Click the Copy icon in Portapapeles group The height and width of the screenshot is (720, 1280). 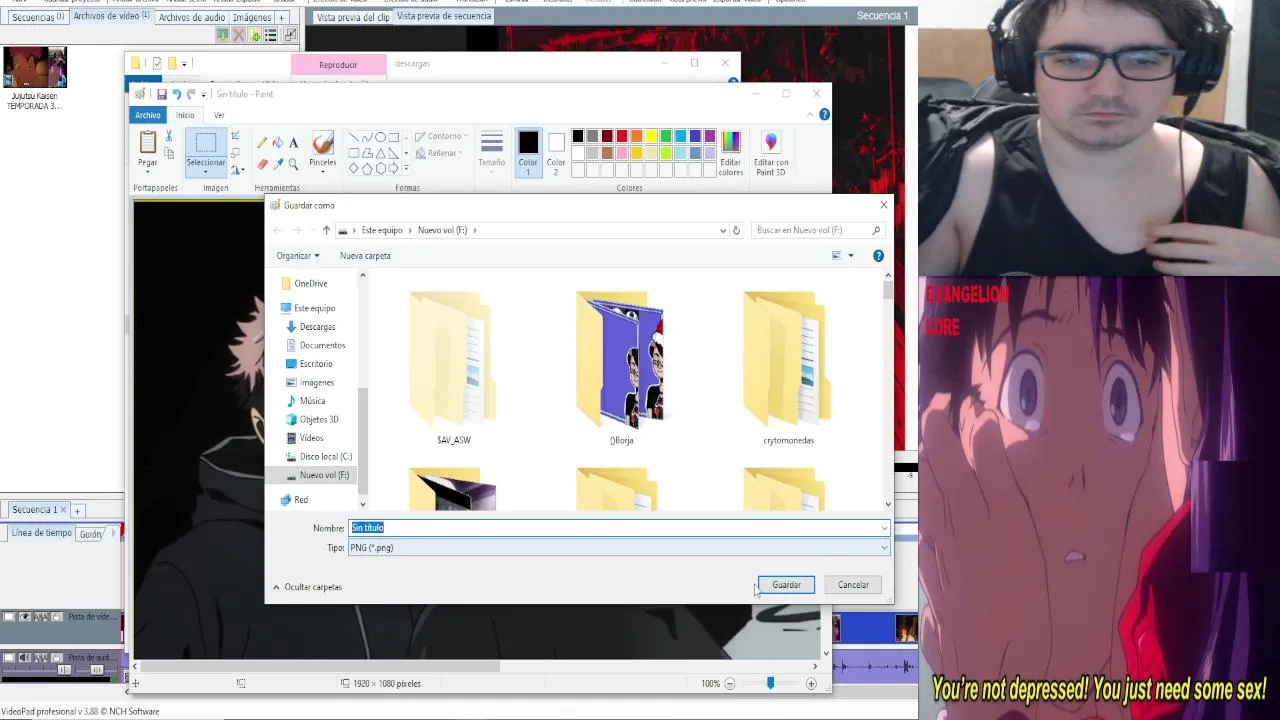[x=168, y=154]
